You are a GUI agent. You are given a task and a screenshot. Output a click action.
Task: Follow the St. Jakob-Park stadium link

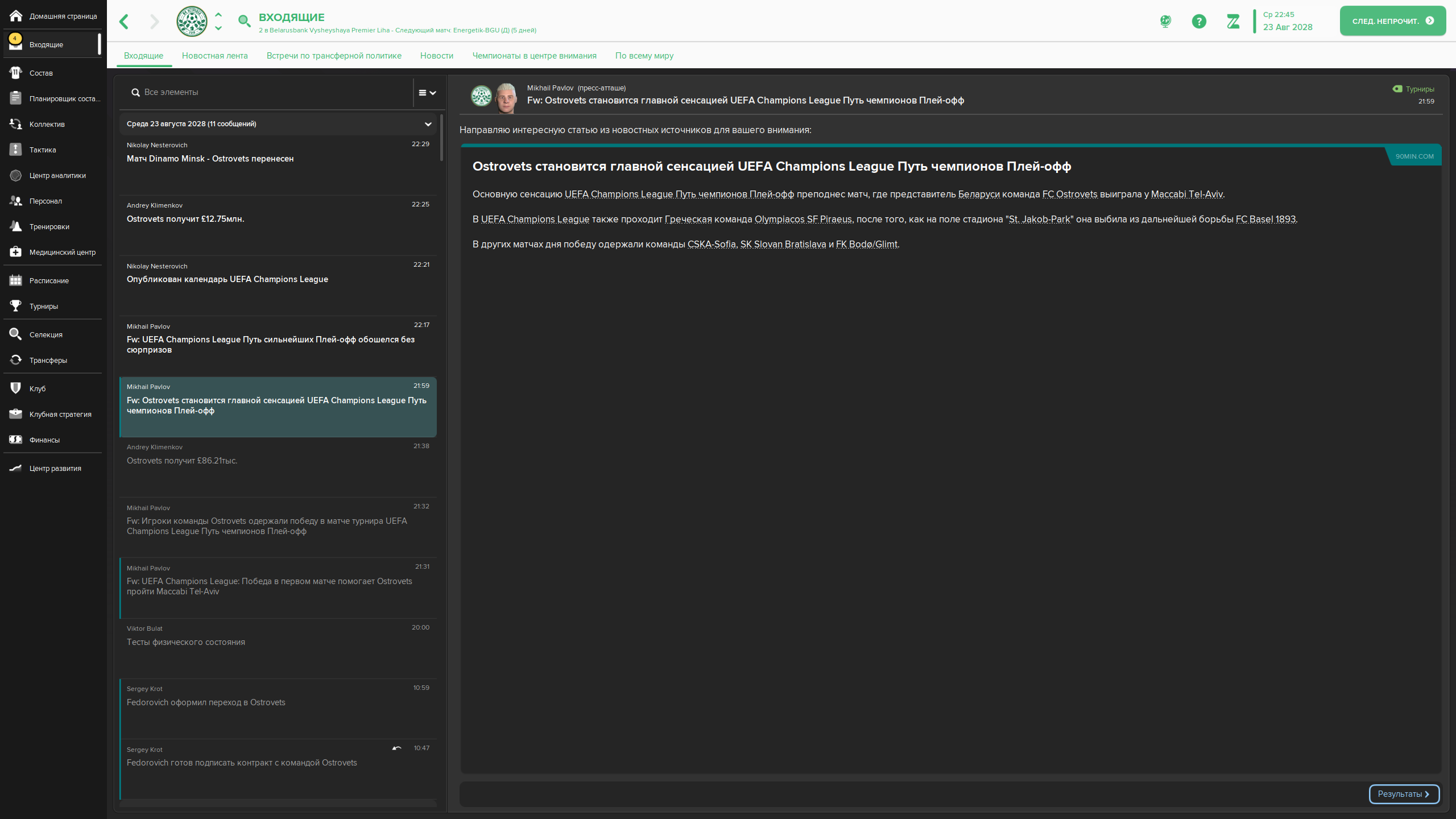(x=1039, y=220)
